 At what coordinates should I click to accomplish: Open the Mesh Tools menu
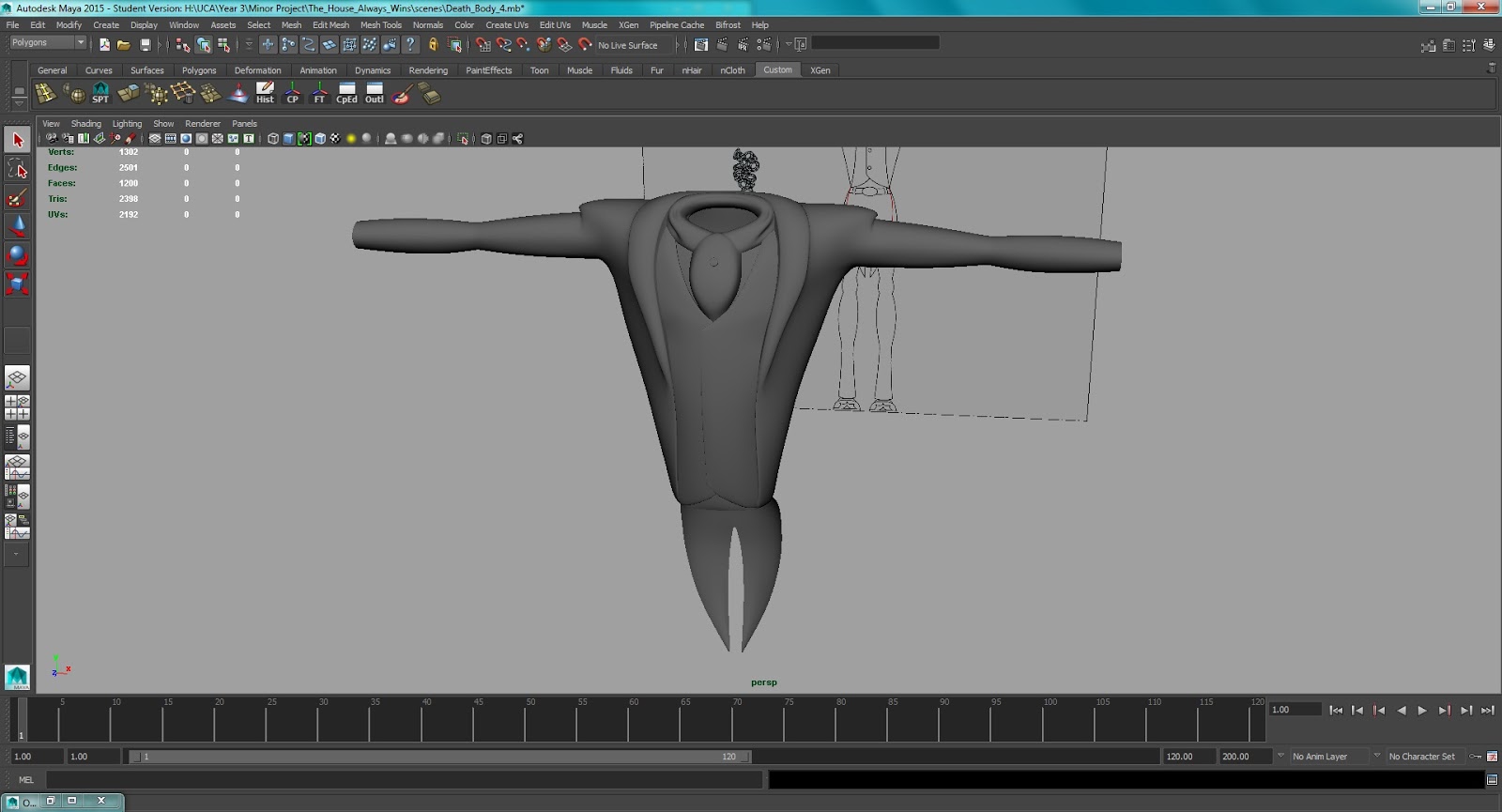(380, 25)
